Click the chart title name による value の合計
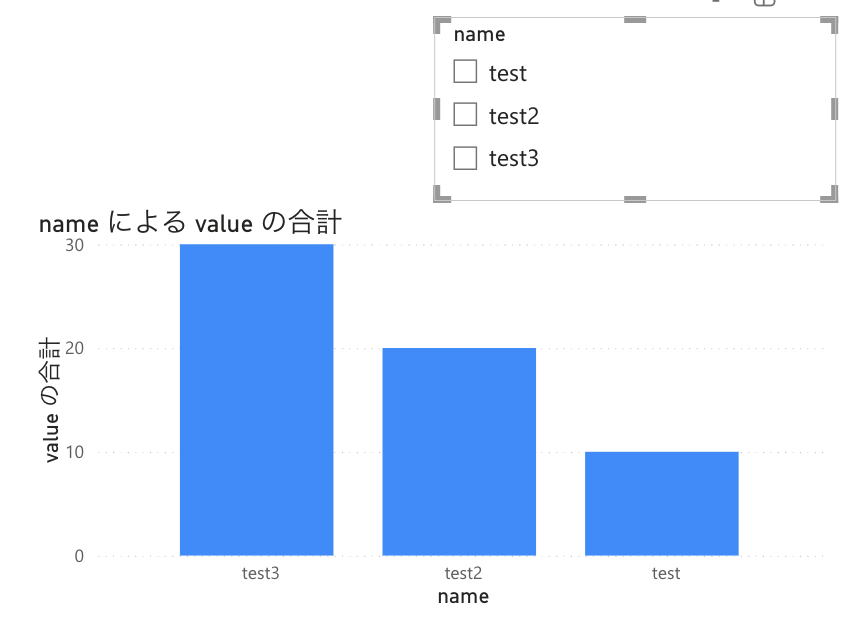Screen dimensions: 860x622 pyautogui.click(x=190, y=223)
